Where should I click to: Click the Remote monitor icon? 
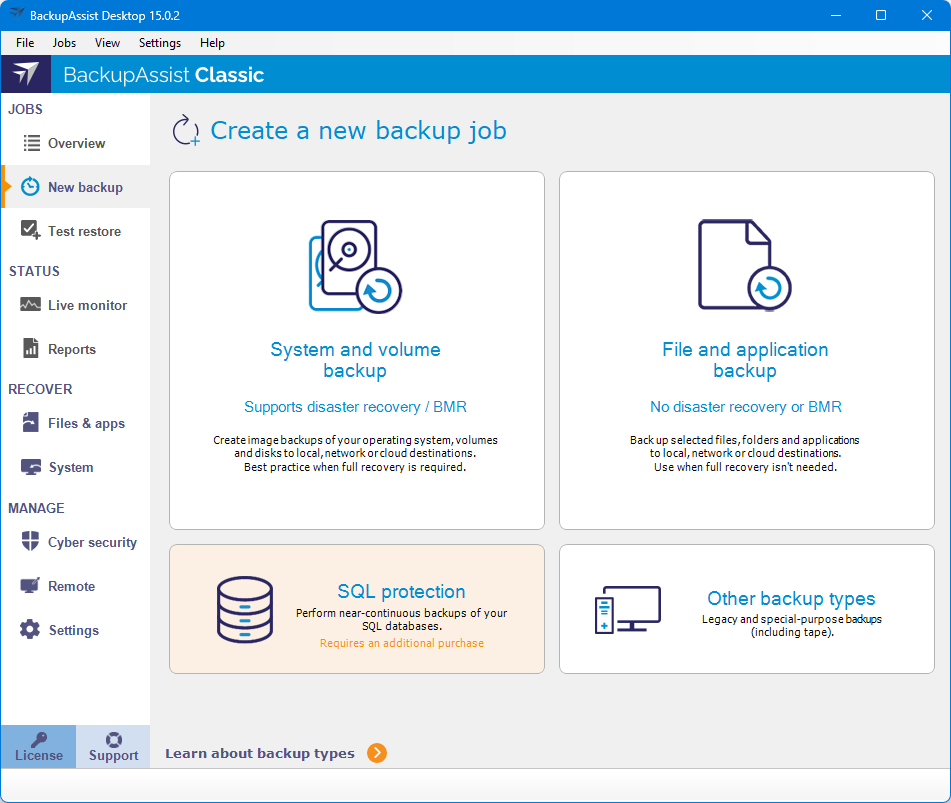pyautogui.click(x=31, y=586)
